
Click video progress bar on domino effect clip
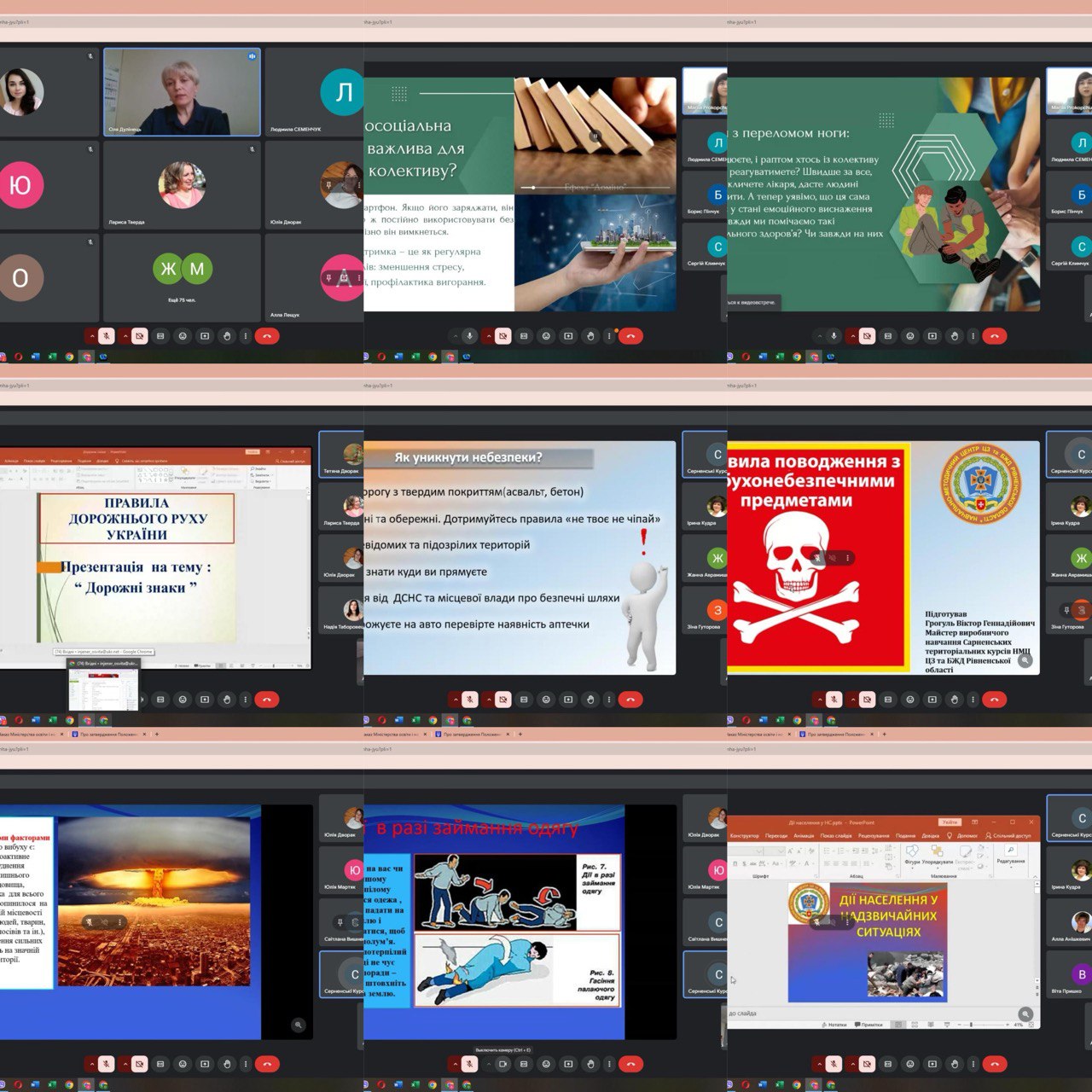coord(595,187)
